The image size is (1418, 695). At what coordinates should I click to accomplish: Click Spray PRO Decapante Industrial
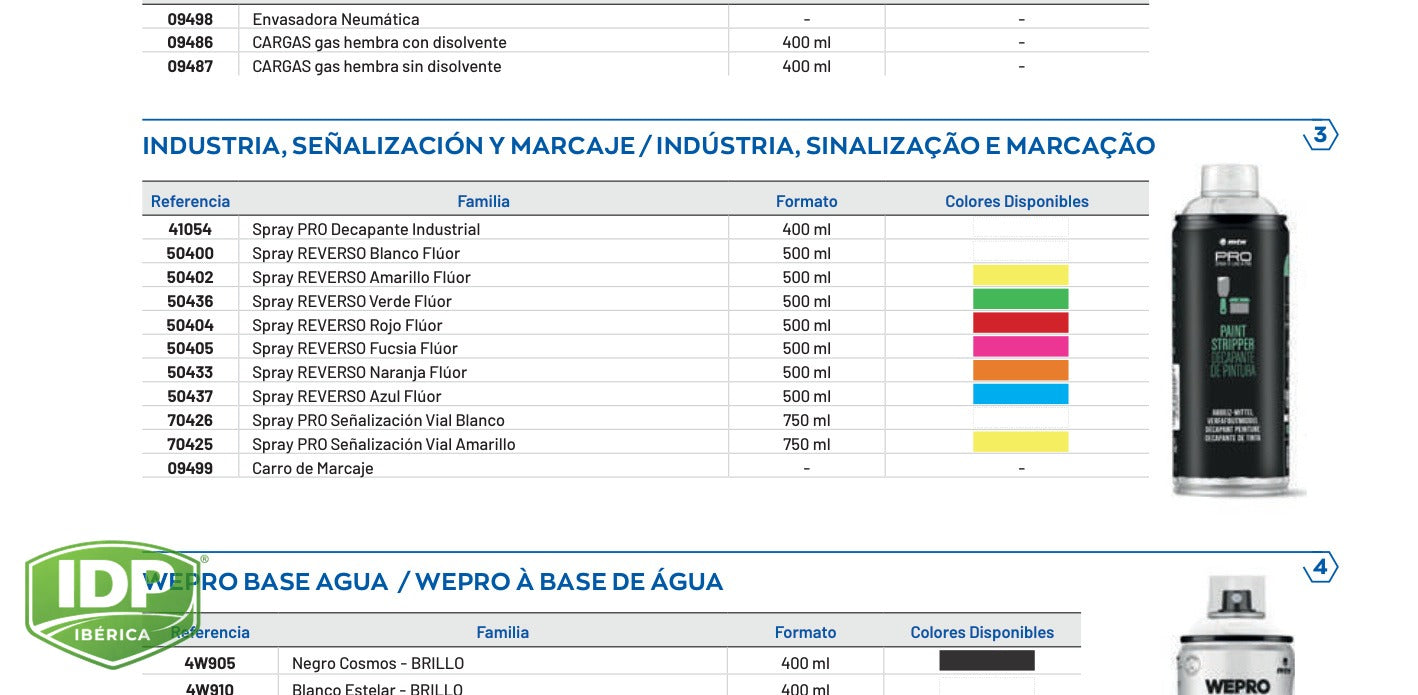click(366, 229)
